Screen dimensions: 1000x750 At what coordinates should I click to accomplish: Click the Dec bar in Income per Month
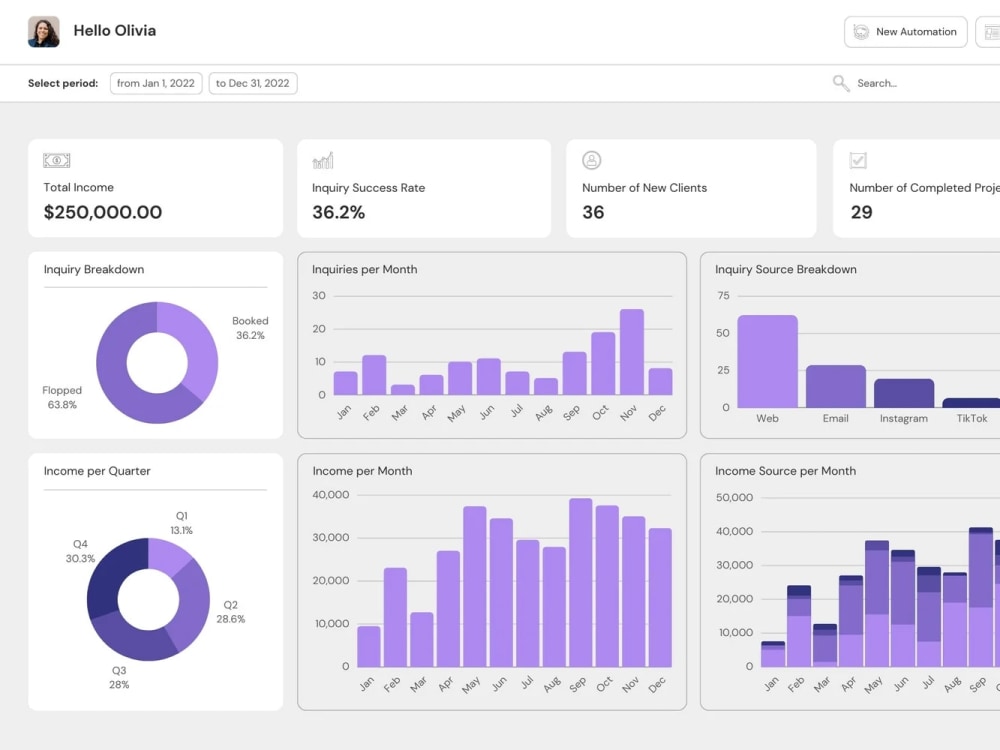pos(660,598)
